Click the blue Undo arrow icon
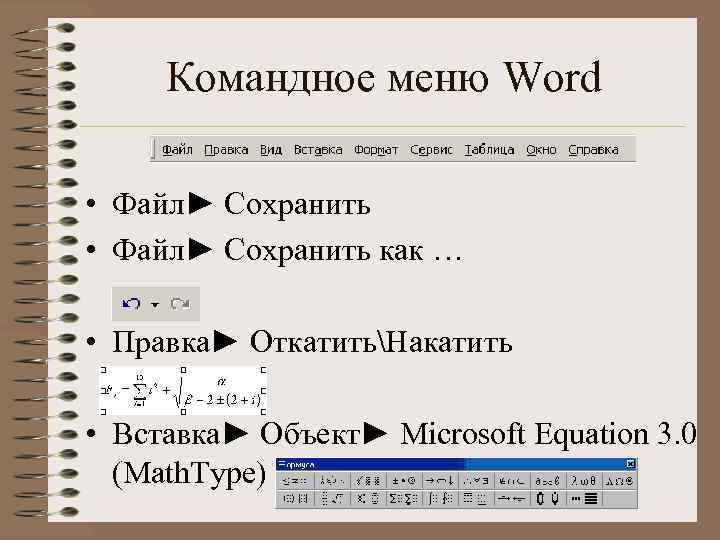Image resolution: width=720 pixels, height=540 pixels. [131, 304]
